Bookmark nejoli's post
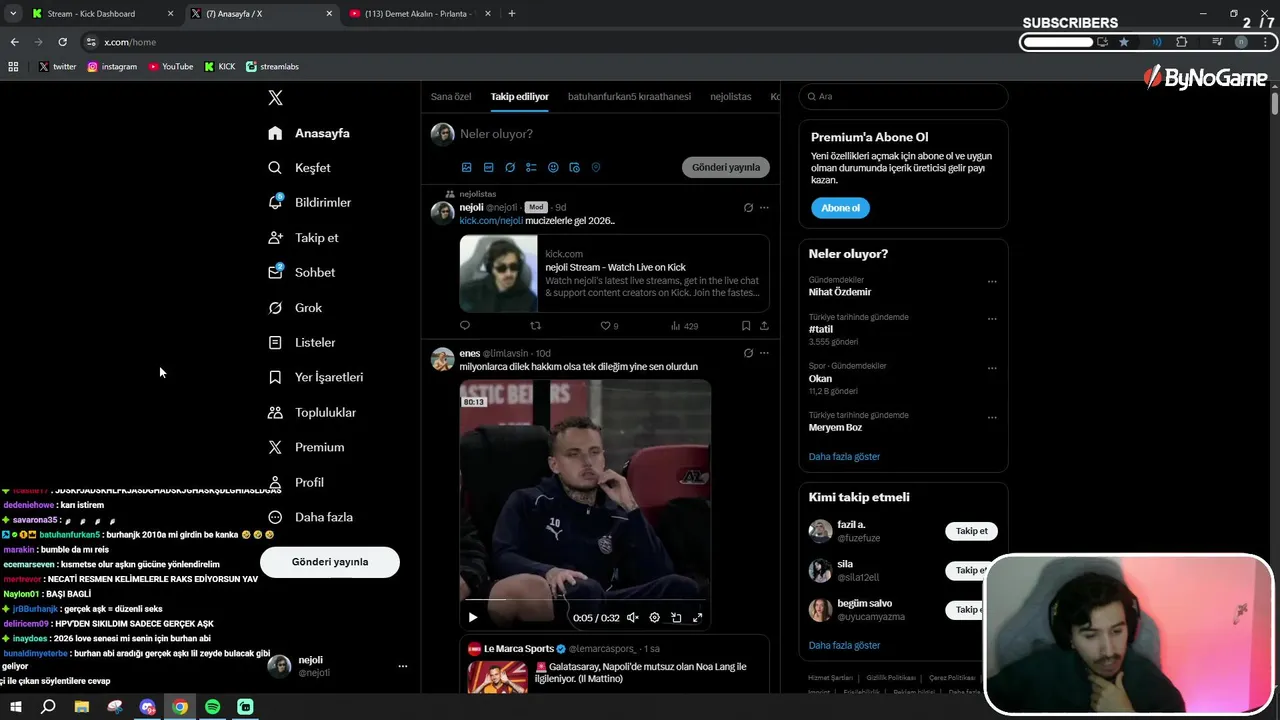Screen dimensions: 1280x720 (x=746, y=326)
